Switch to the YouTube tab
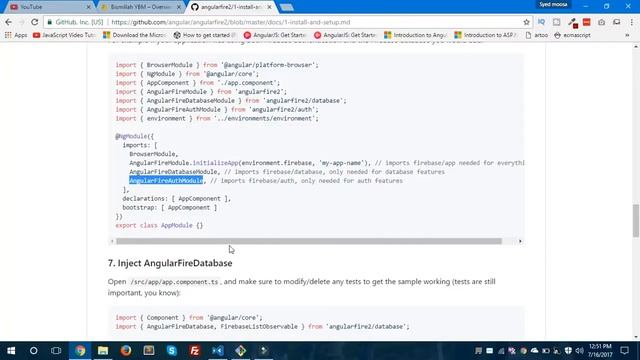The width and height of the screenshot is (640, 360). (x=48, y=7)
